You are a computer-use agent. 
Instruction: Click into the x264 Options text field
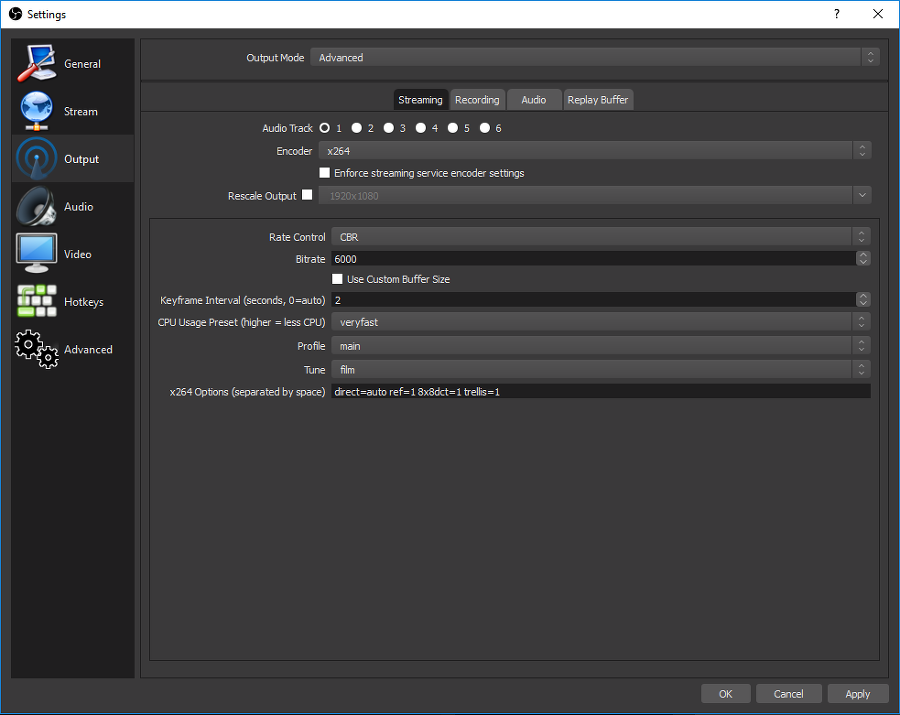click(600, 392)
